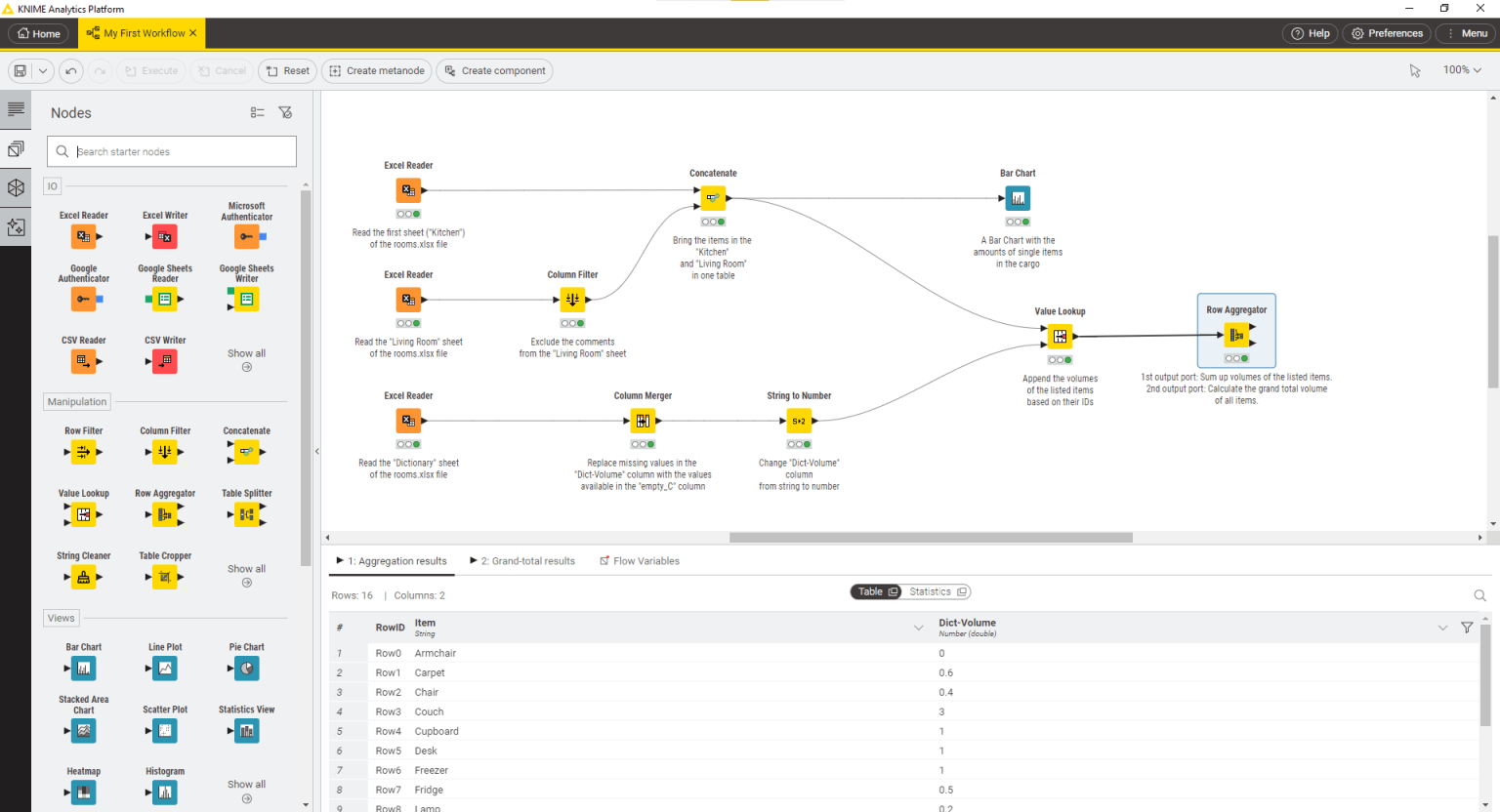Close the My First Workflow tab
Screen dimensions: 1500x812
click(x=192, y=33)
